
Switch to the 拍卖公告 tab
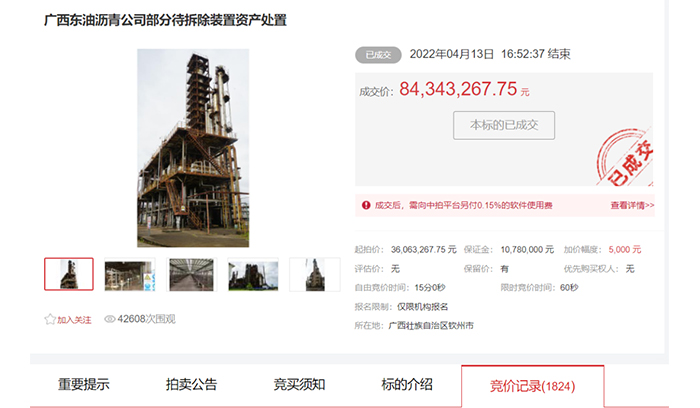pyautogui.click(x=191, y=385)
